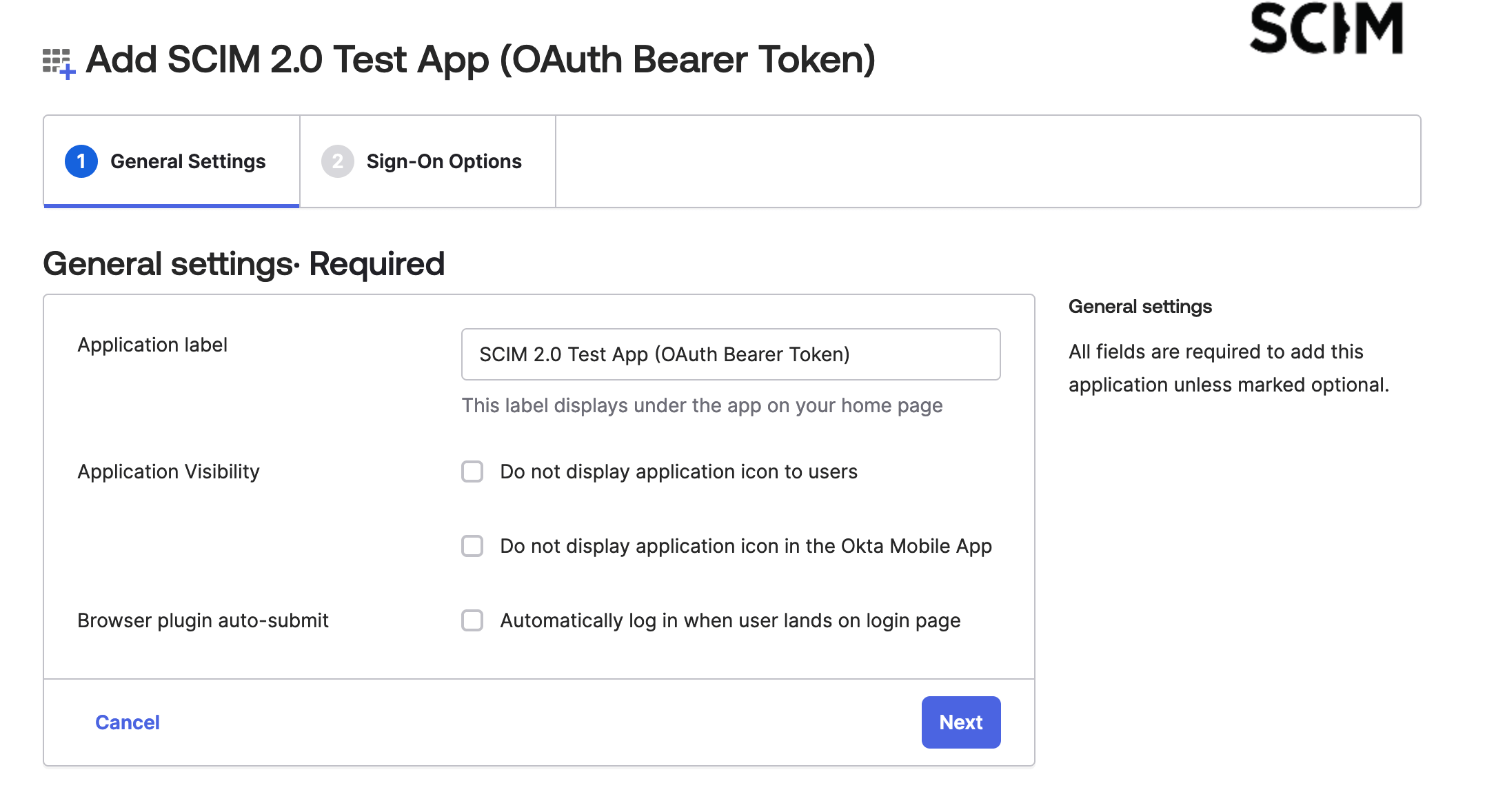Select the General Settings tab
The width and height of the screenshot is (1485, 812).
[188, 161]
